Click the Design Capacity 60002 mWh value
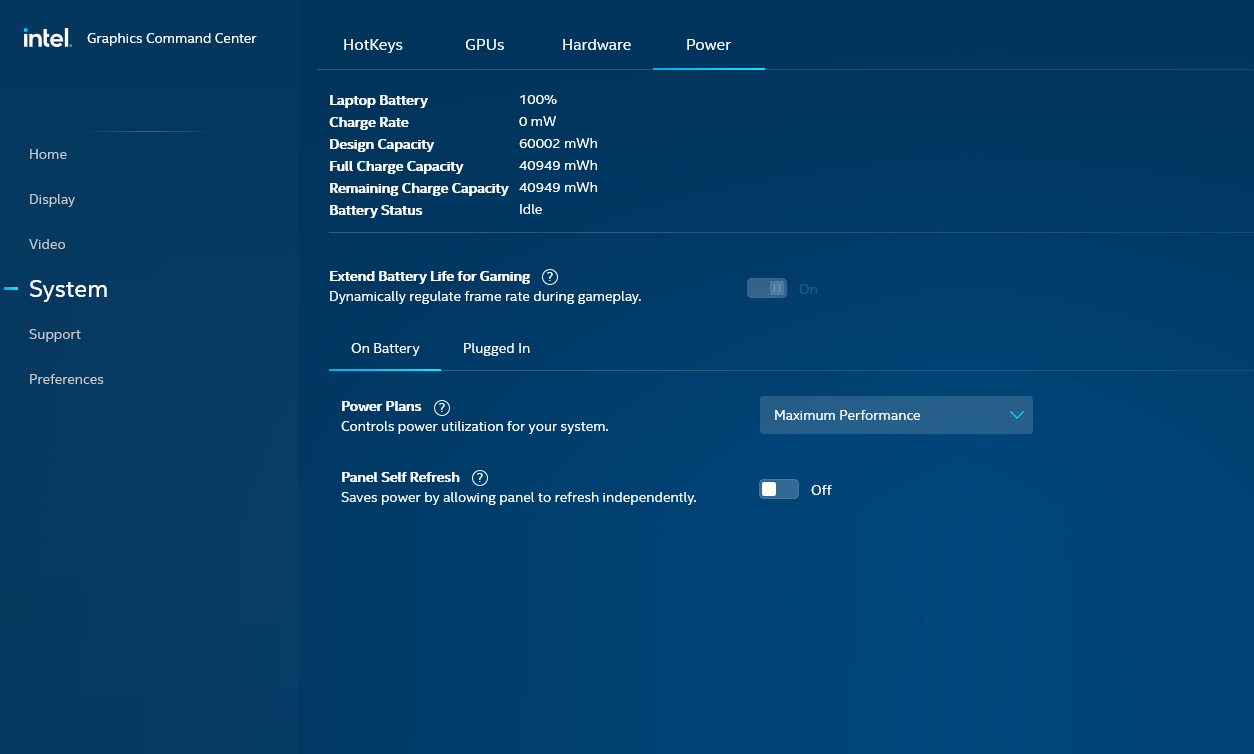The height and width of the screenshot is (754, 1254). [558, 144]
